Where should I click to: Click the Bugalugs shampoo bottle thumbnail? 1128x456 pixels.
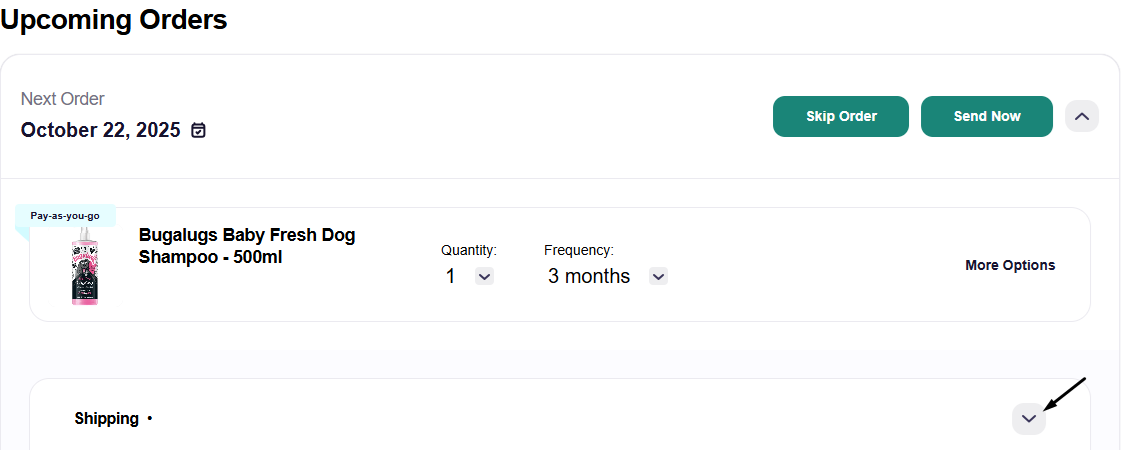pos(84,265)
